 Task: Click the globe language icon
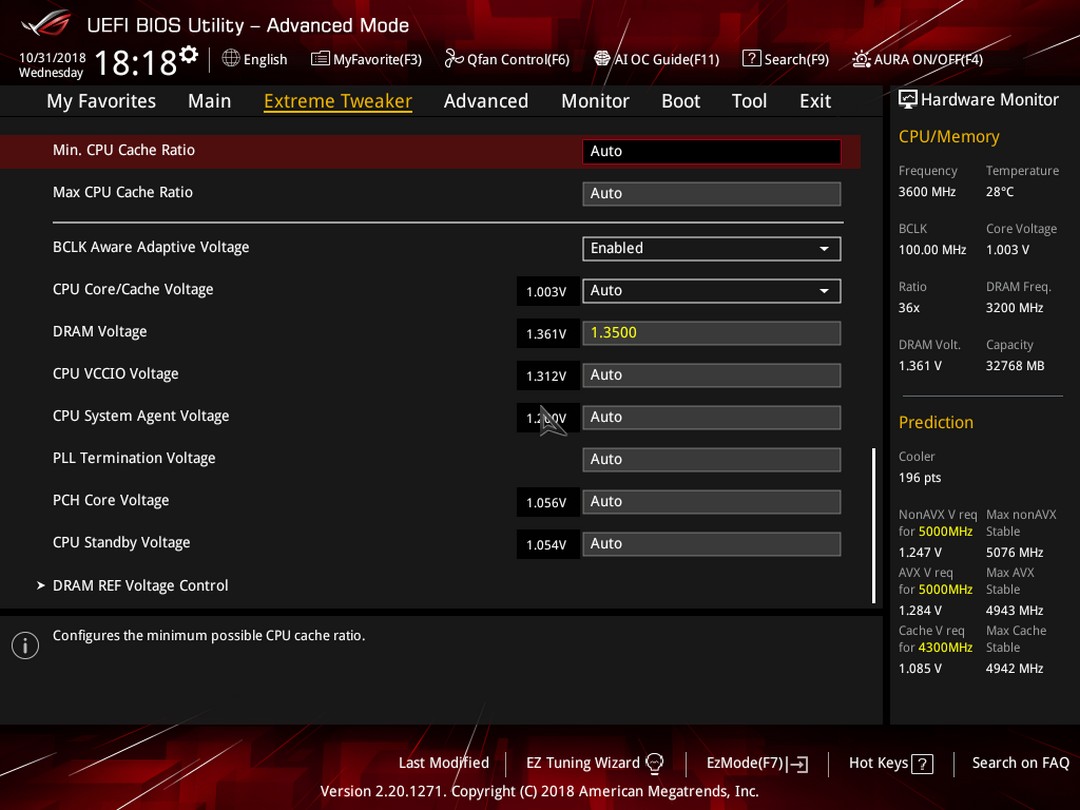[x=231, y=59]
